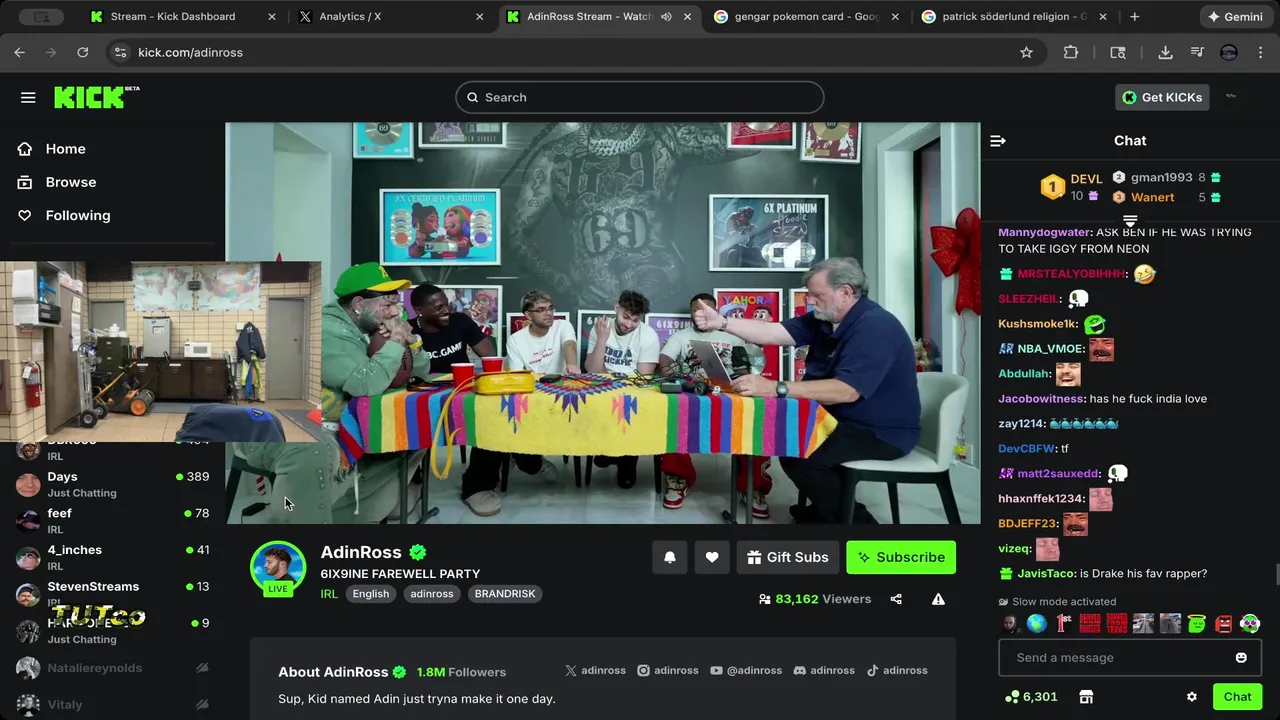Open Natalieреynolds offline channel
1280x720 pixels.
click(112, 667)
